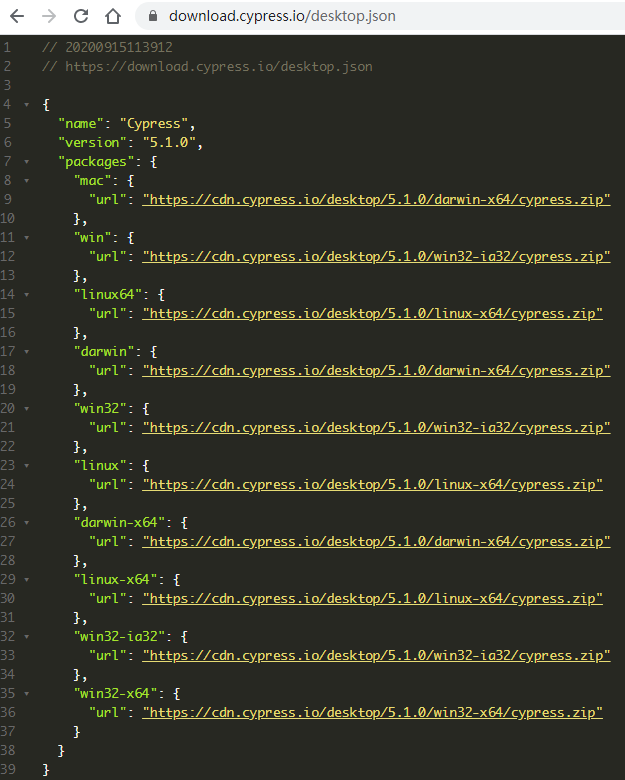Open the darwin-x64 zip link on line 27

click(x=376, y=542)
